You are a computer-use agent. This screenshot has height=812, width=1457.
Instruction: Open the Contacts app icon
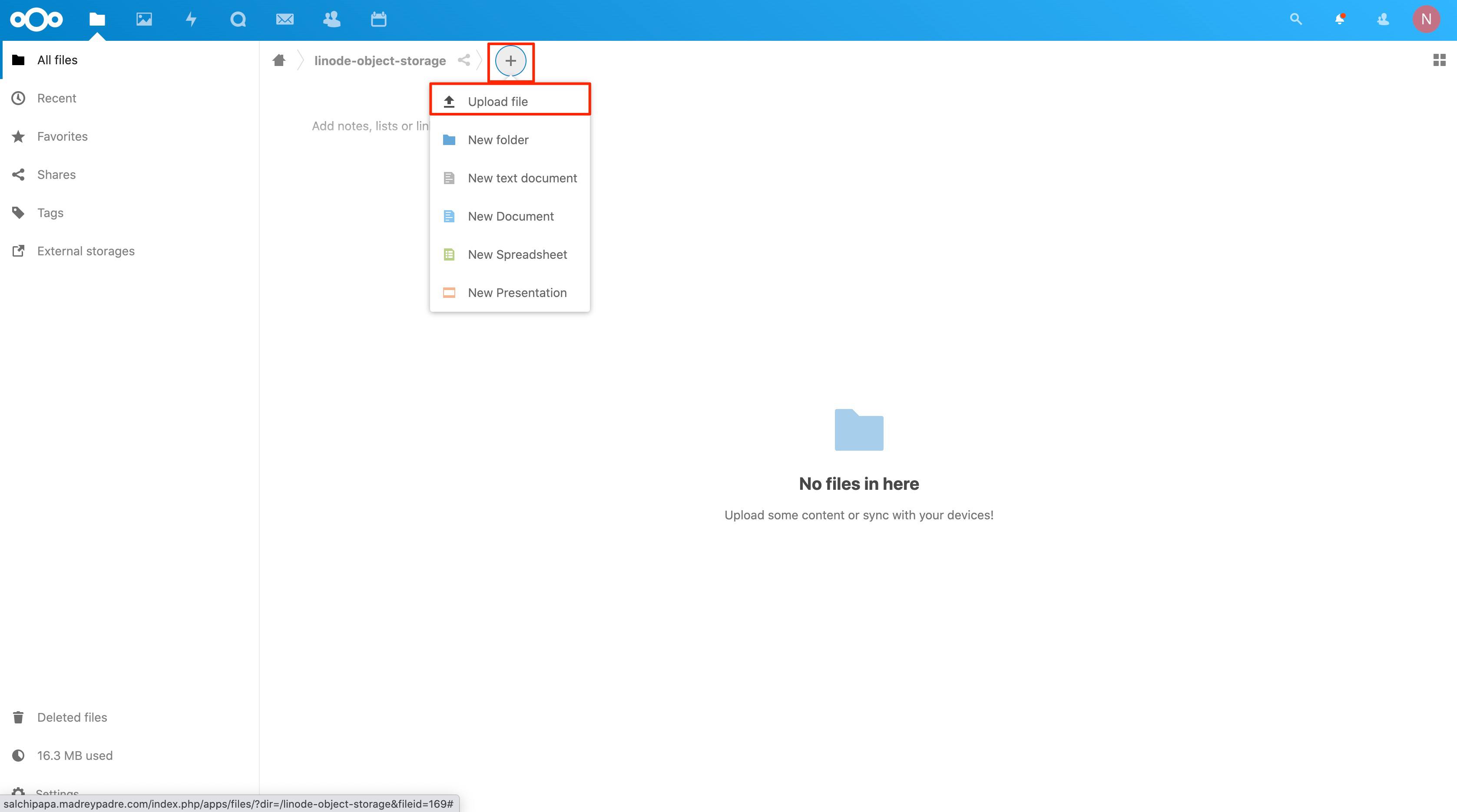(332, 19)
